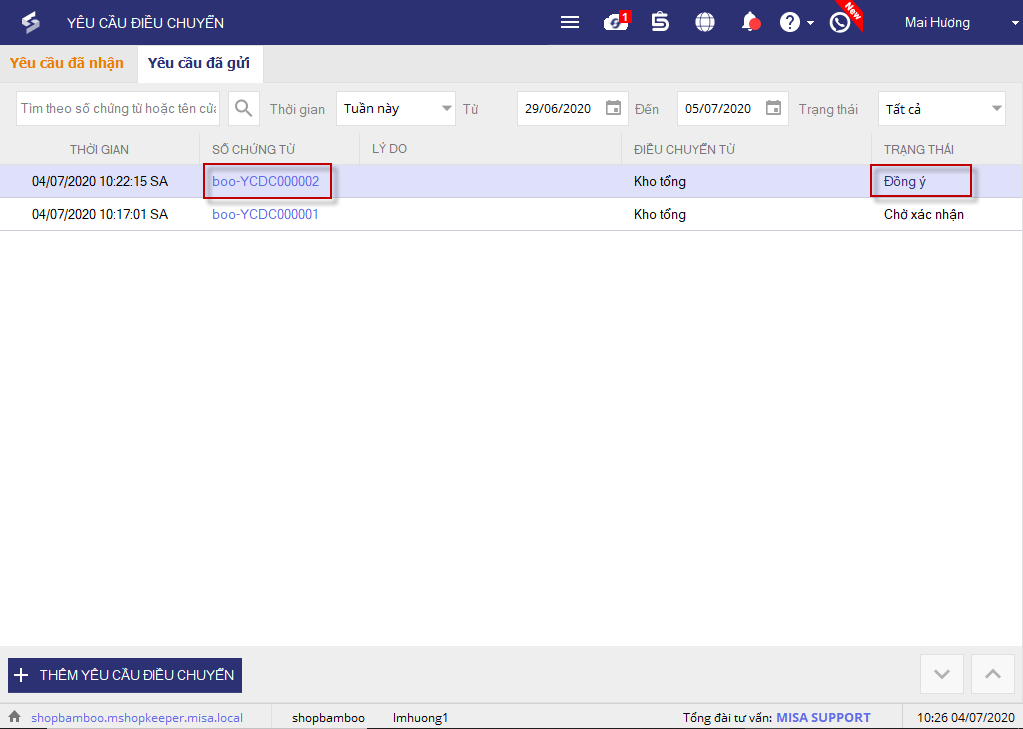The image size is (1023, 729).
Task: Click the down chevron navigation button
Action: (941, 674)
